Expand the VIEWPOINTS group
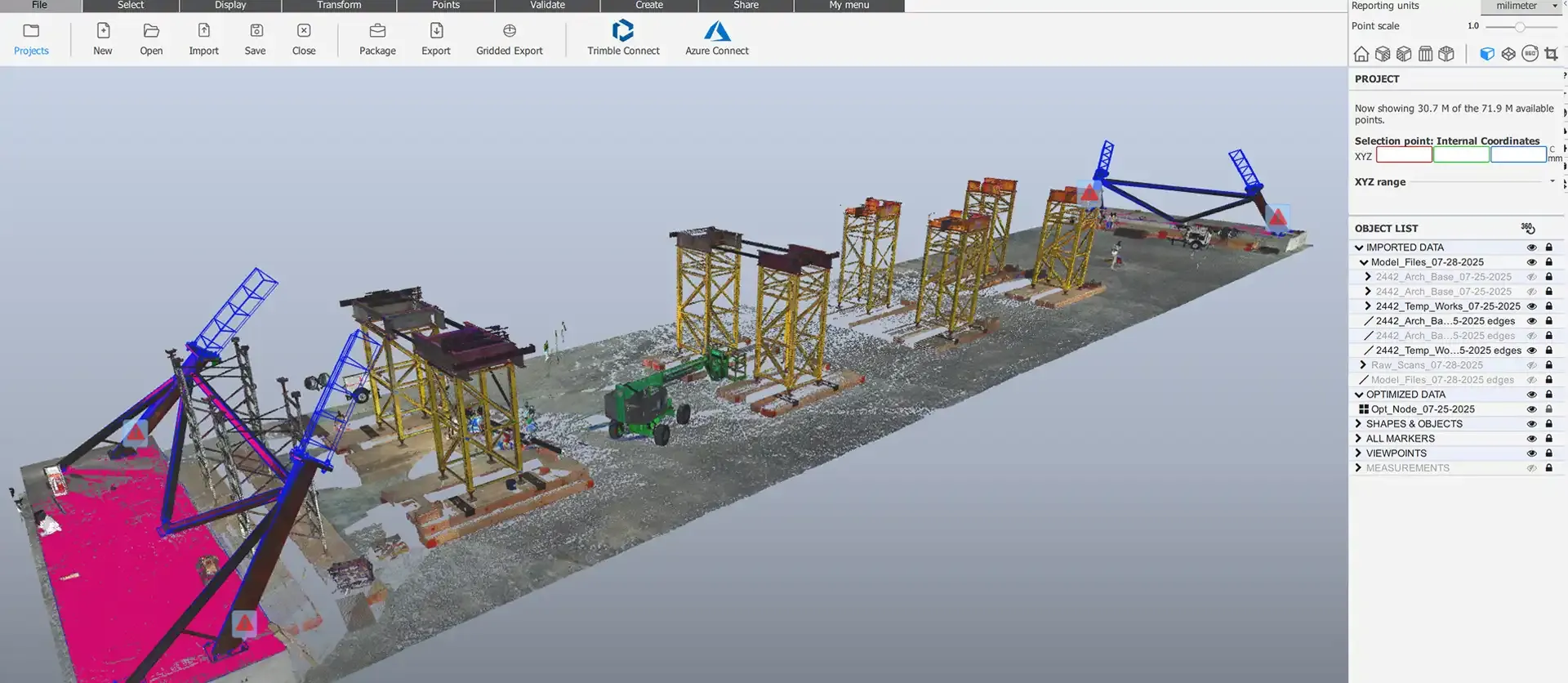 coord(1358,453)
